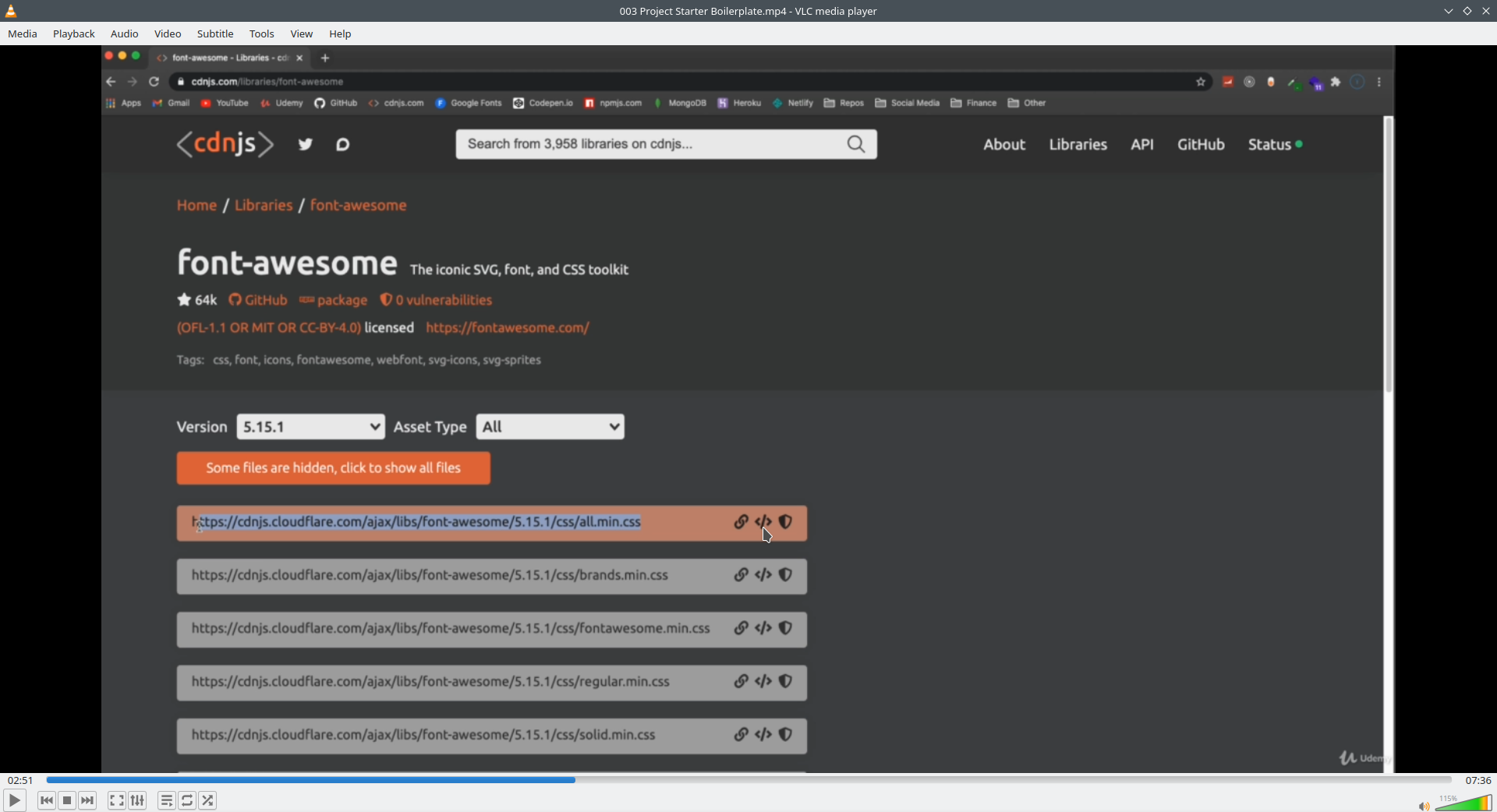Open the API link in cdnjs nav
1497x812 pixels.
point(1142,144)
